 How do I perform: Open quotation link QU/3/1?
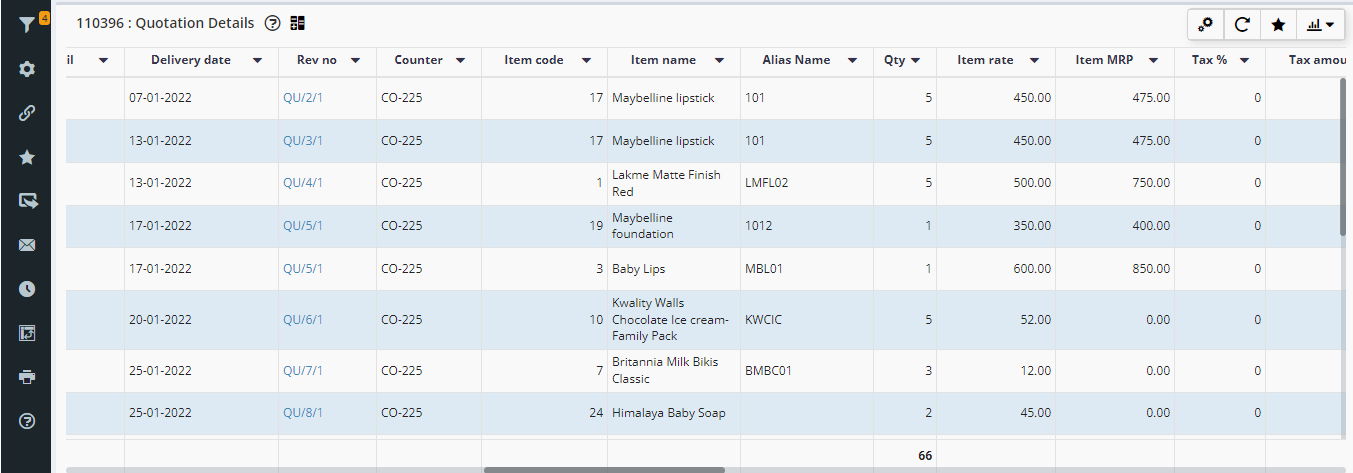click(303, 141)
